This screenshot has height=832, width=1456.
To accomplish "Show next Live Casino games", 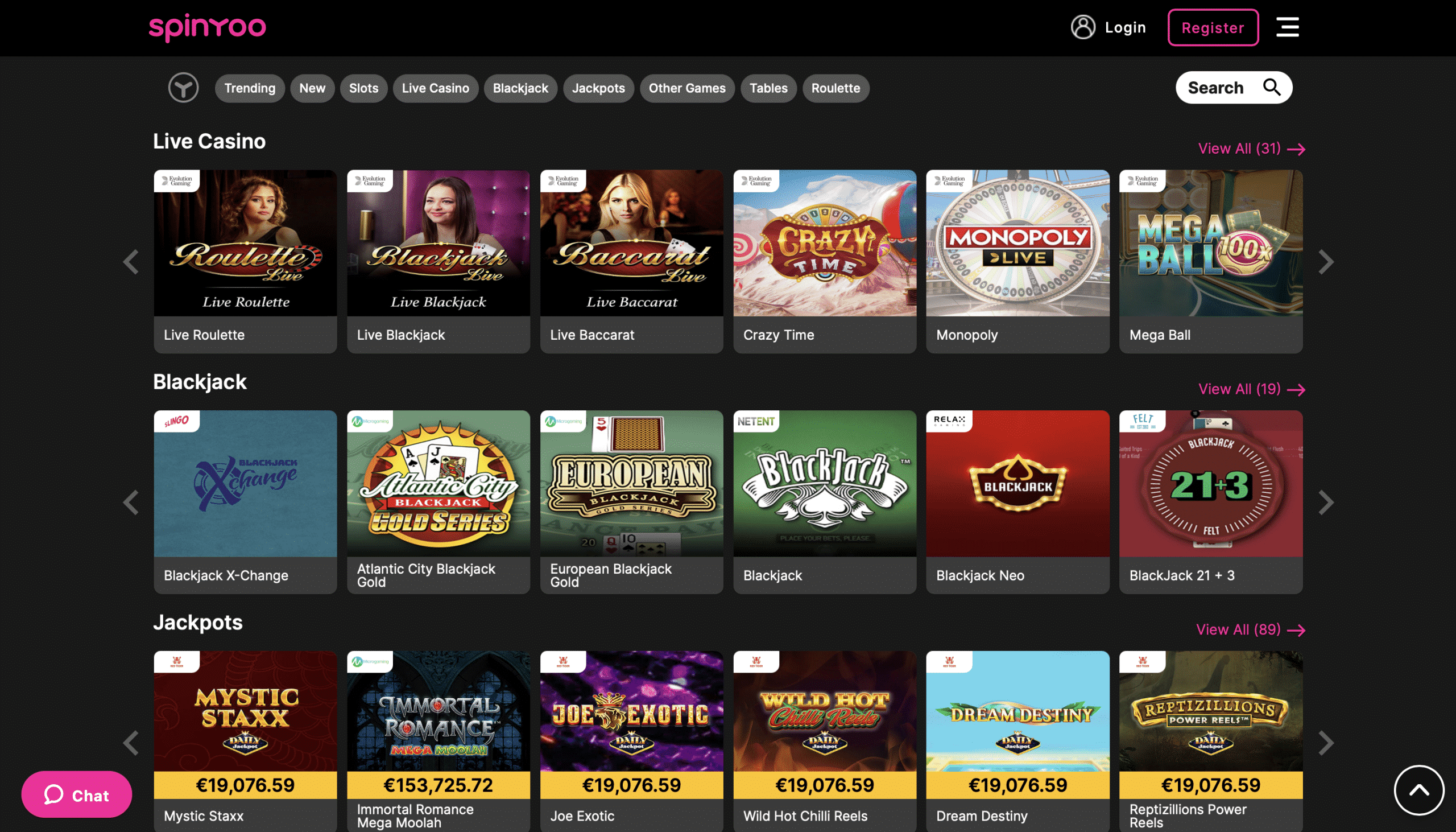I will (1326, 262).
